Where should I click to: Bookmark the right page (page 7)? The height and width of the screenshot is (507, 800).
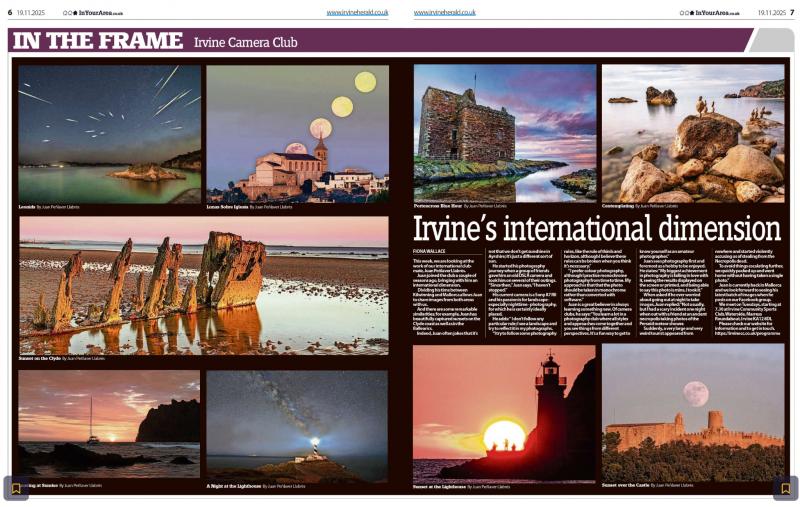pos(785,488)
